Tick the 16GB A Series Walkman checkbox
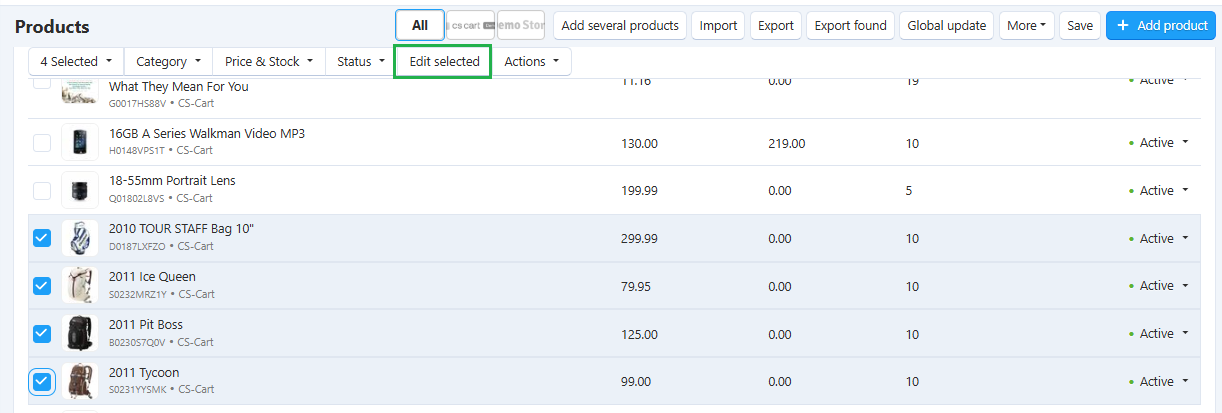 click(x=42, y=143)
